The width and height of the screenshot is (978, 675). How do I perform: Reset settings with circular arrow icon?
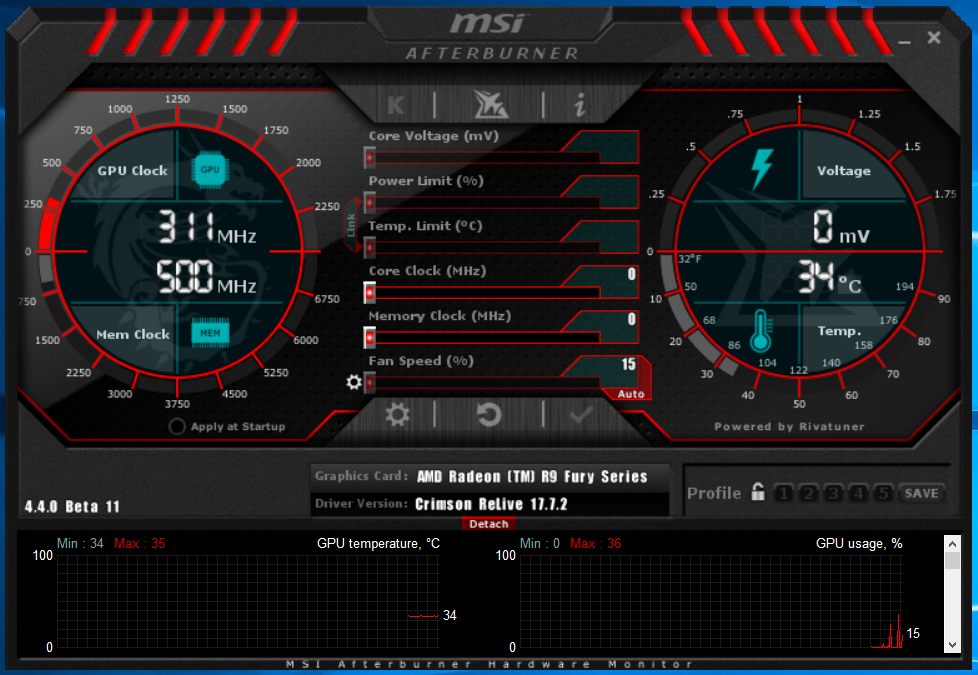[489, 414]
